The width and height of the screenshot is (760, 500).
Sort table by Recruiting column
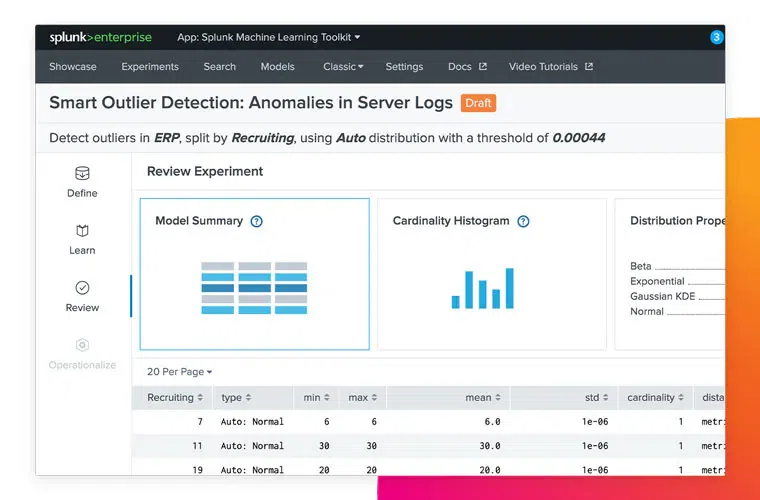(174, 398)
